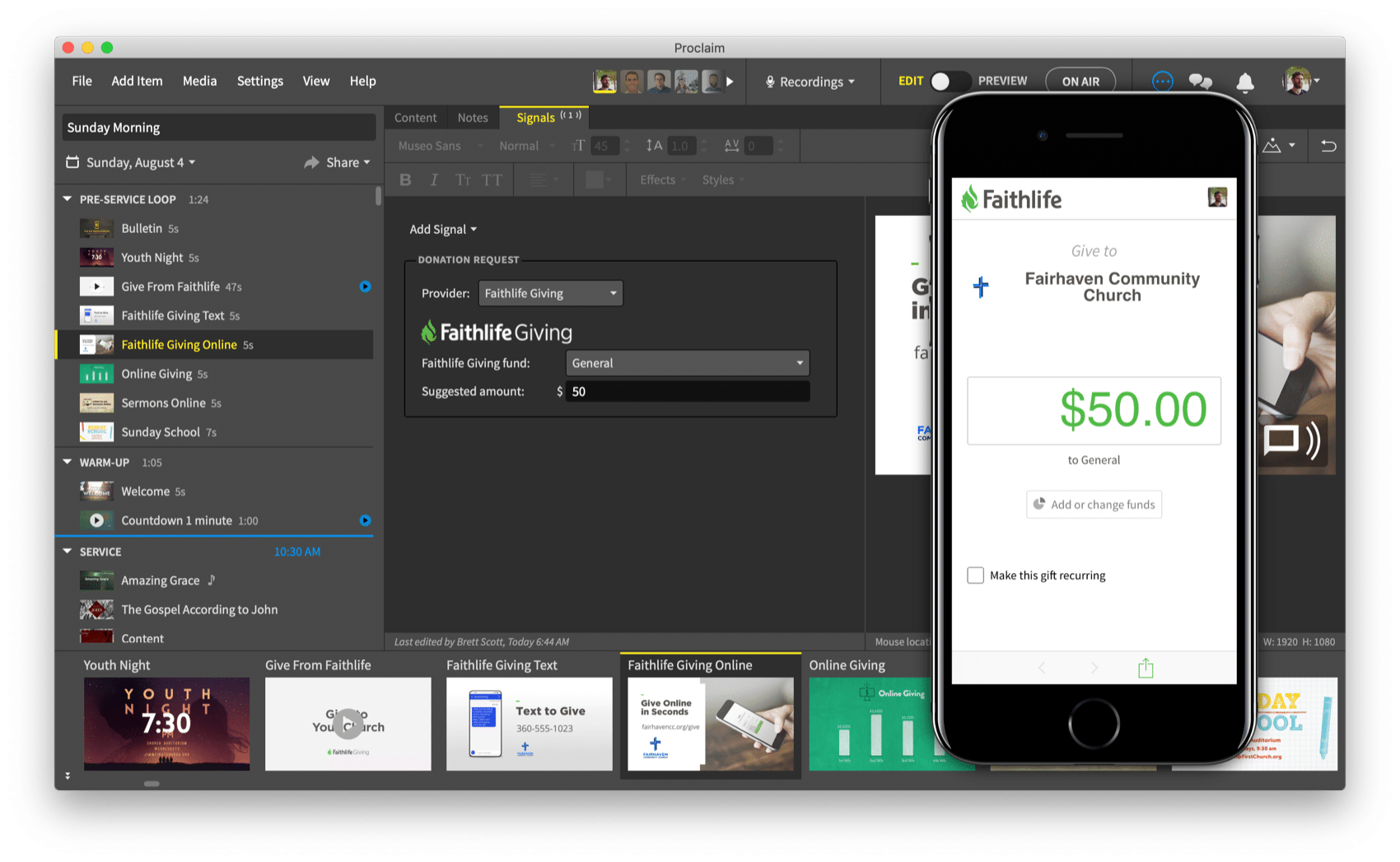
Task: Open the Faithlife Giving fund dropdown
Action: [687, 363]
